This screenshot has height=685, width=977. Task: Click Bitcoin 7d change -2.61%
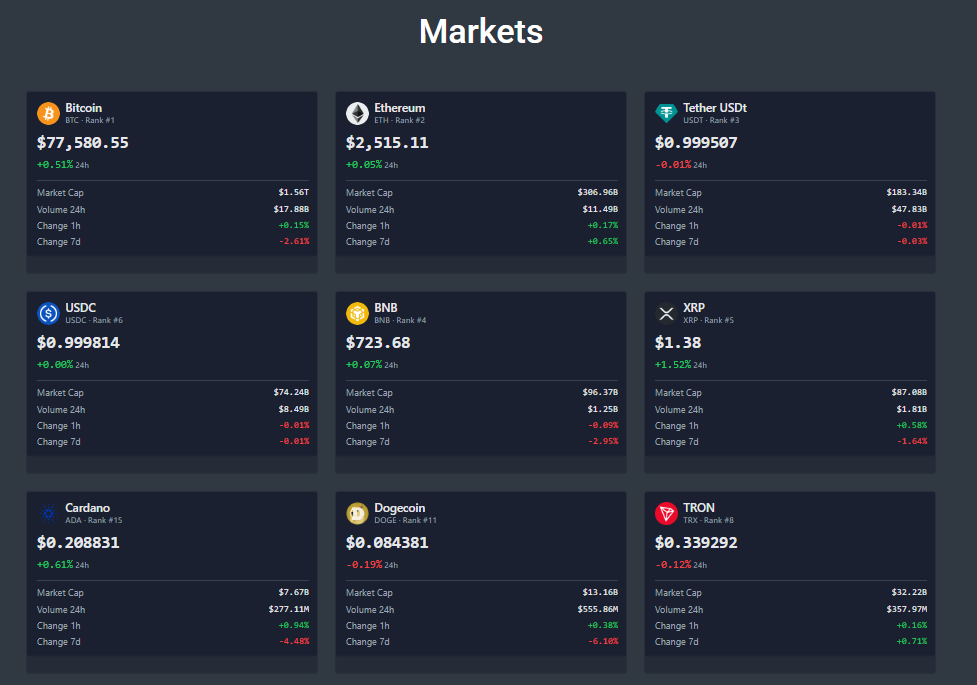coord(294,242)
